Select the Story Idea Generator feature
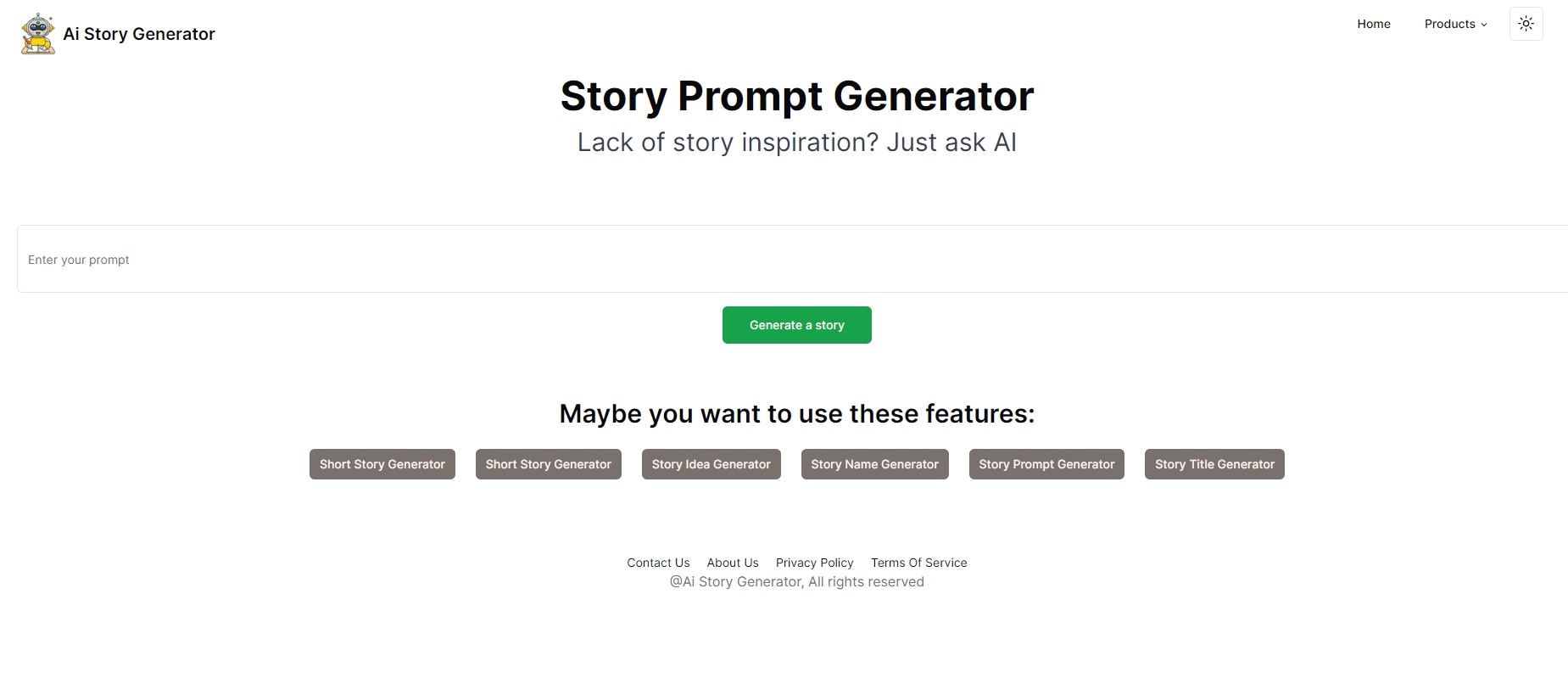Viewport: 1568px width, 695px height. [x=711, y=464]
